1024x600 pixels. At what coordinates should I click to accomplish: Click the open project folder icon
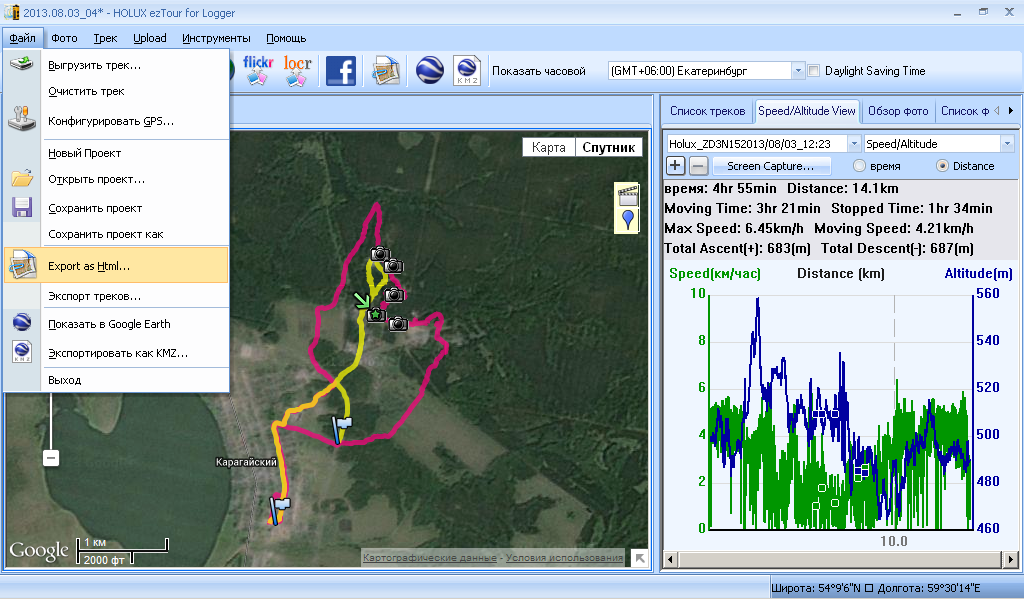[x=22, y=178]
